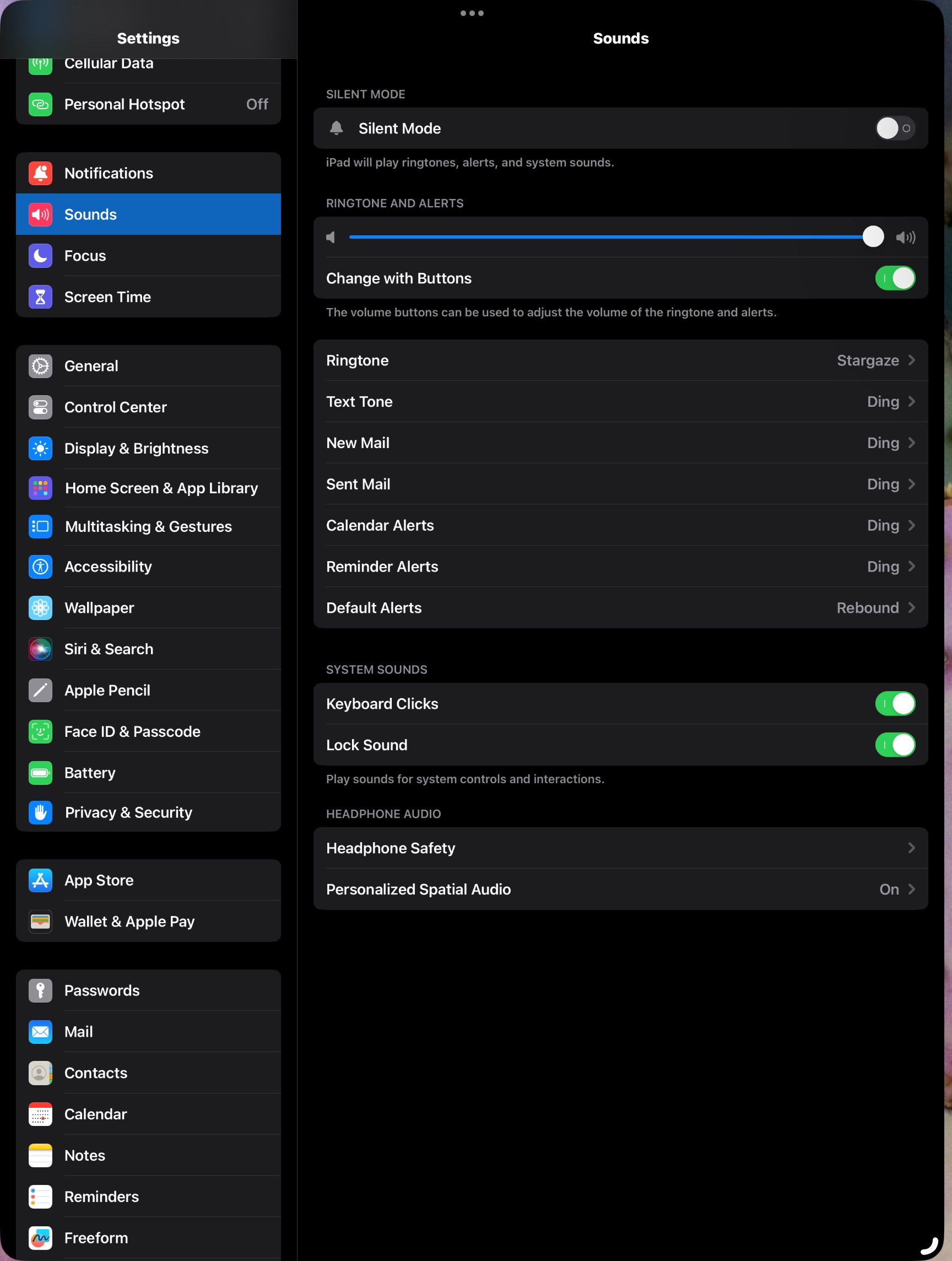Open the Accessibility settings icon
952x1261 pixels.
click(x=40, y=566)
